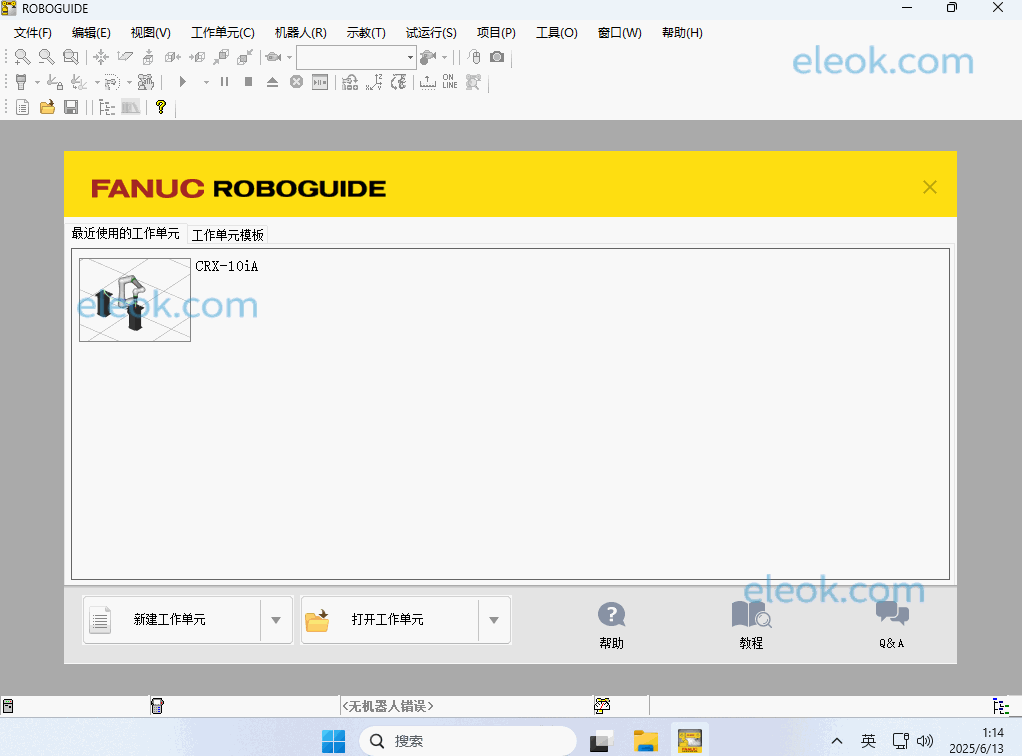Open the 机器人(R) menu

(300, 33)
